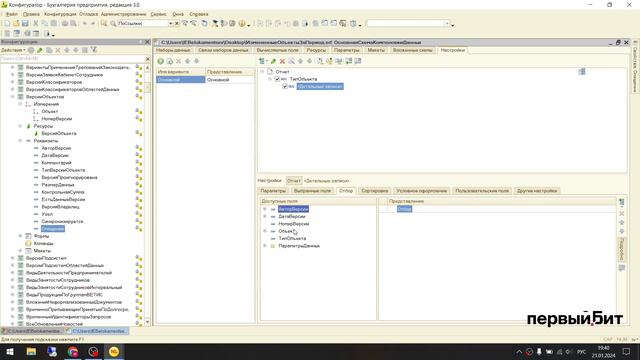Click the Copy settings variant icon
Viewport: 640px width, 360px height.
coord(170,61)
